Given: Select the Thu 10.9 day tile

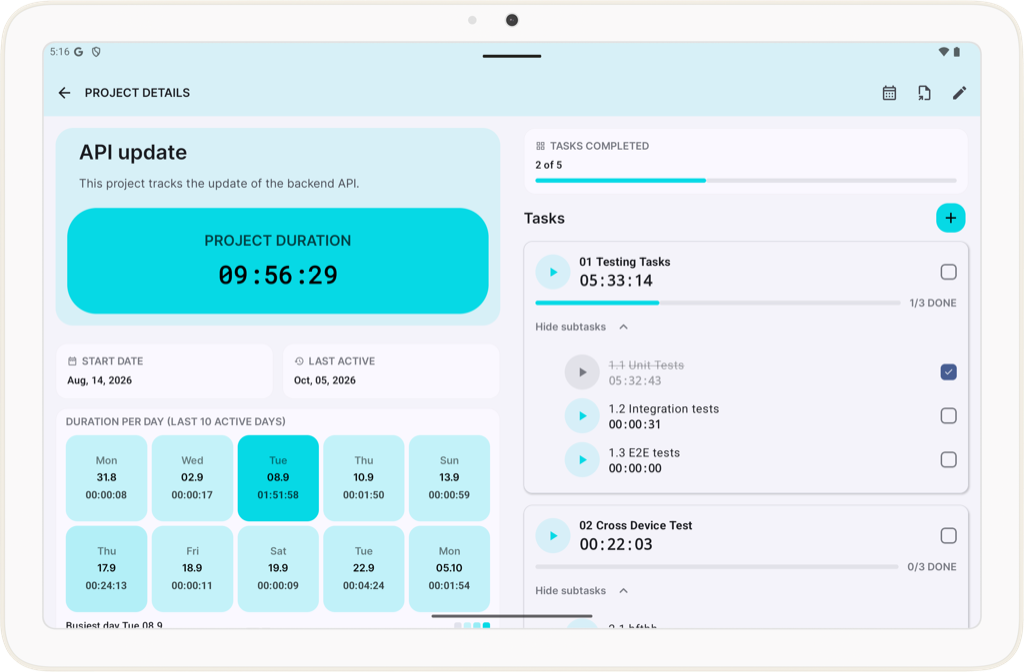Looking at the screenshot, I should pyautogui.click(x=364, y=478).
